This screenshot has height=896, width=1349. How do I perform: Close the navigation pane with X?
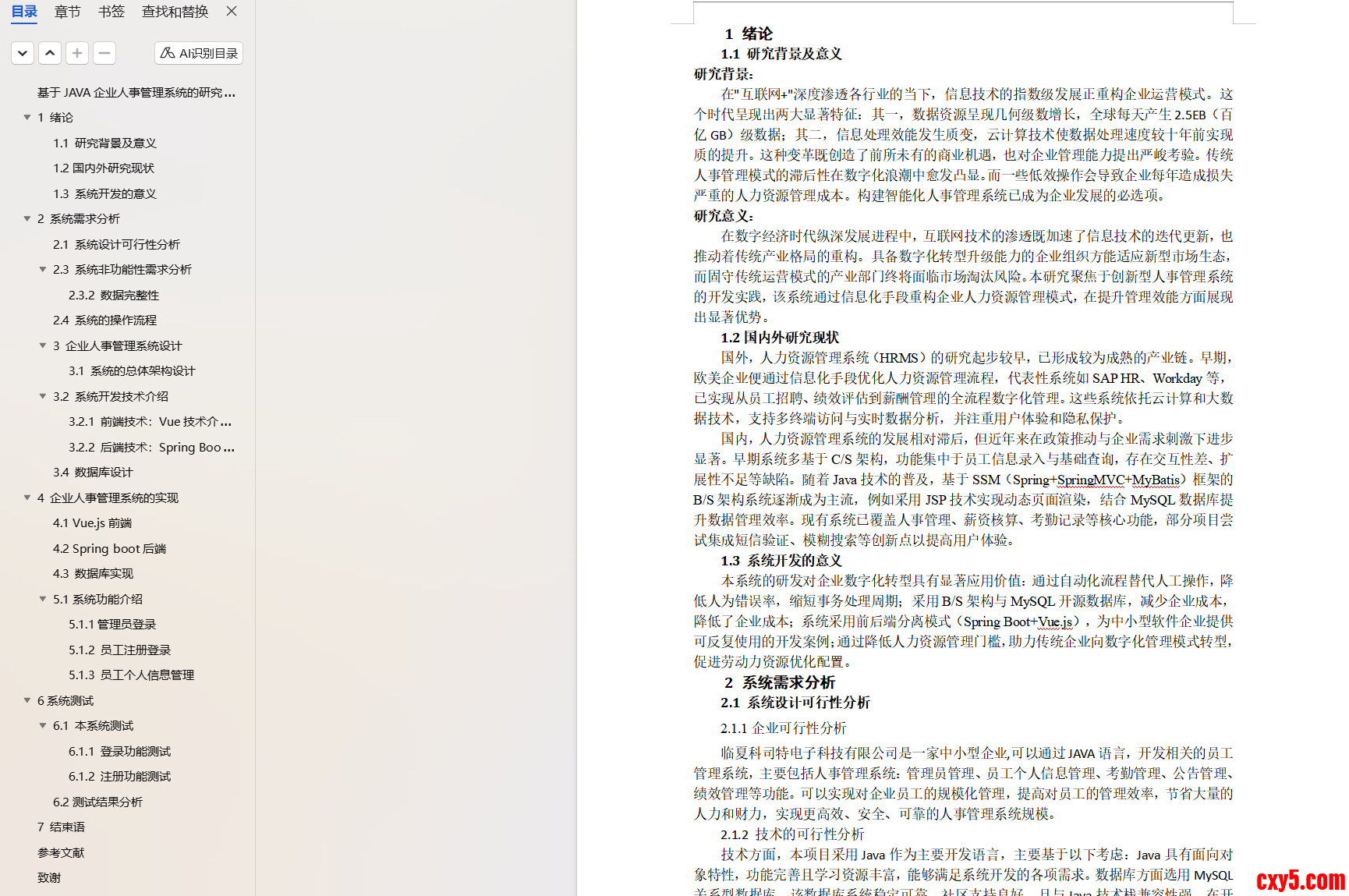(x=232, y=12)
